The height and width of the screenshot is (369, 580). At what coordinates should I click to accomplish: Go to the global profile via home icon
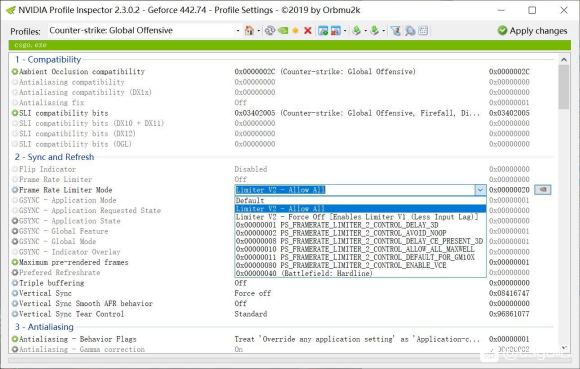[x=249, y=30]
